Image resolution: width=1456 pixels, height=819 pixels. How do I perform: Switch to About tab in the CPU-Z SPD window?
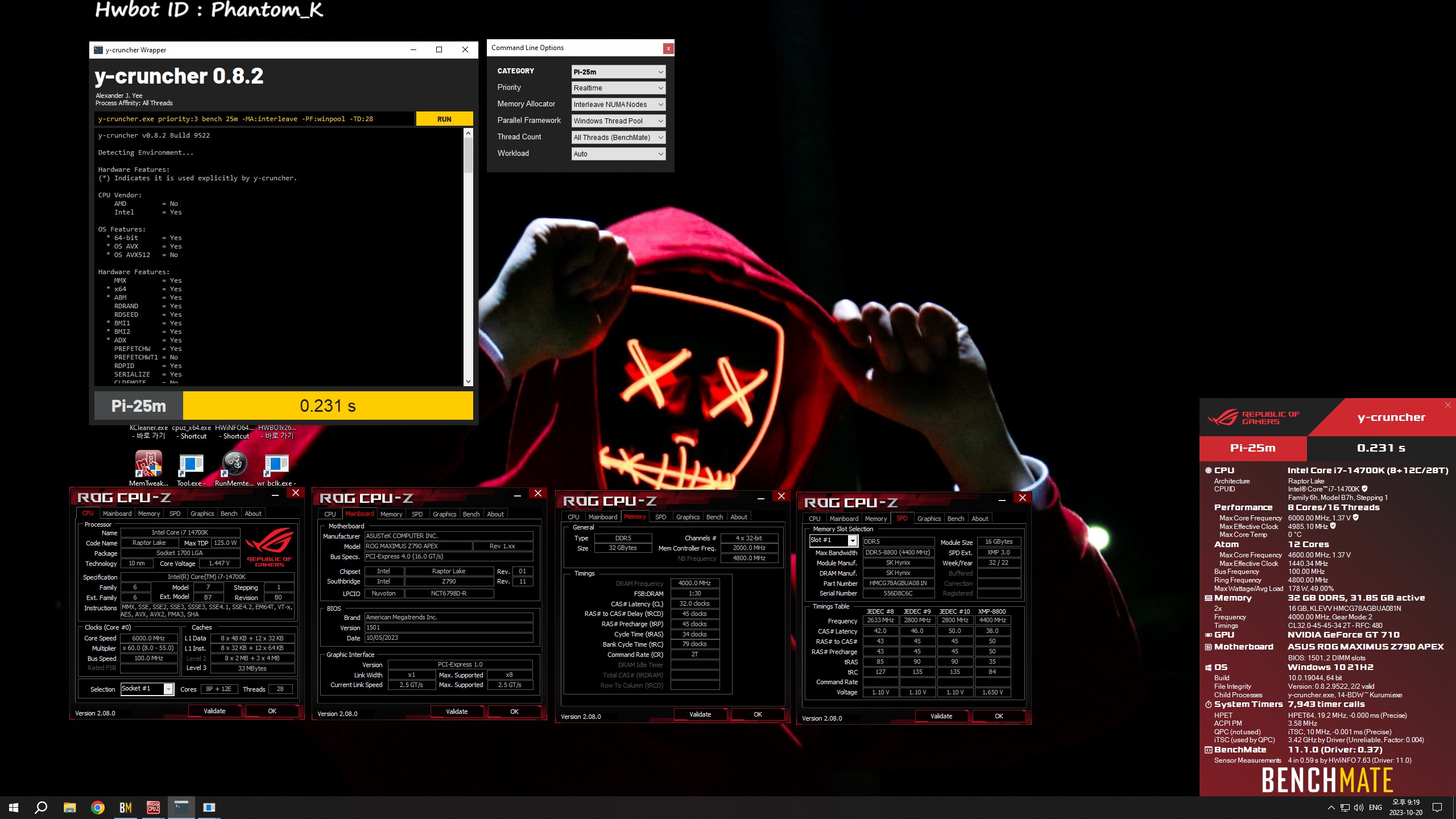980,519
